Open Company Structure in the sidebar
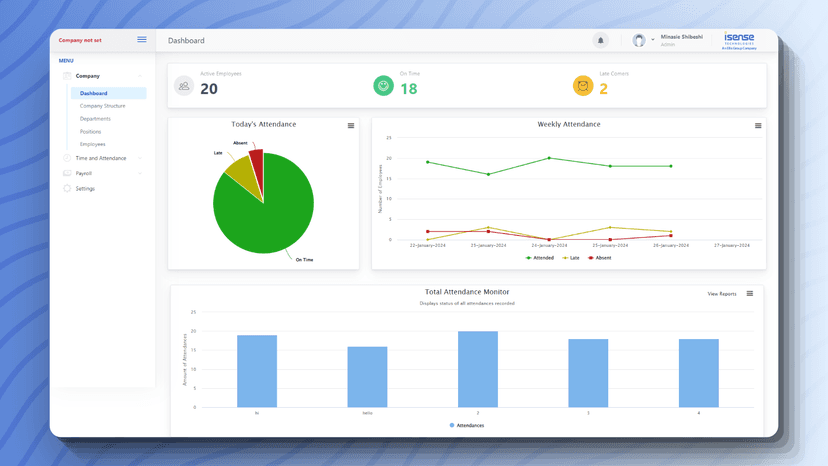Viewport: 828px width, 466px height. tap(102, 106)
